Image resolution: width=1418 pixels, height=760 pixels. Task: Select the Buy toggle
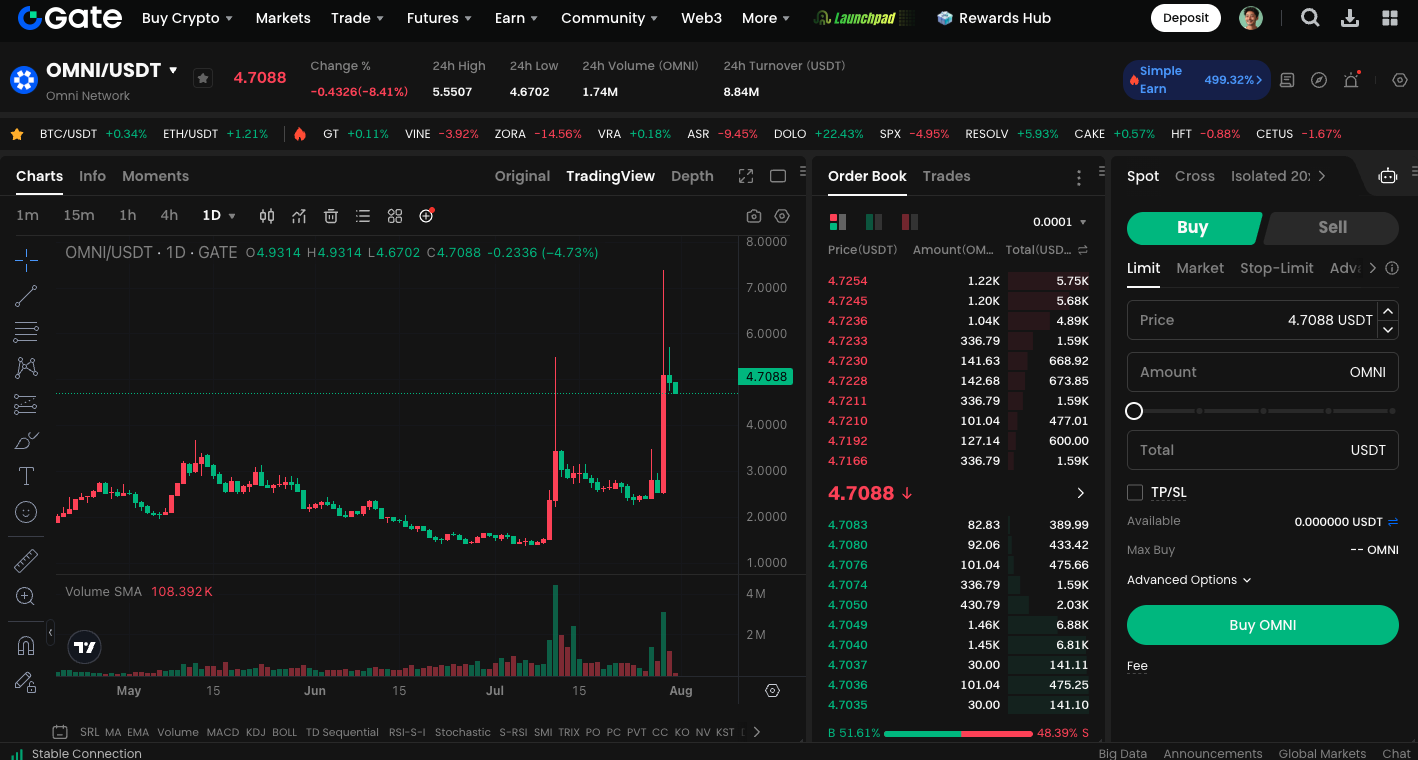[1192, 228]
